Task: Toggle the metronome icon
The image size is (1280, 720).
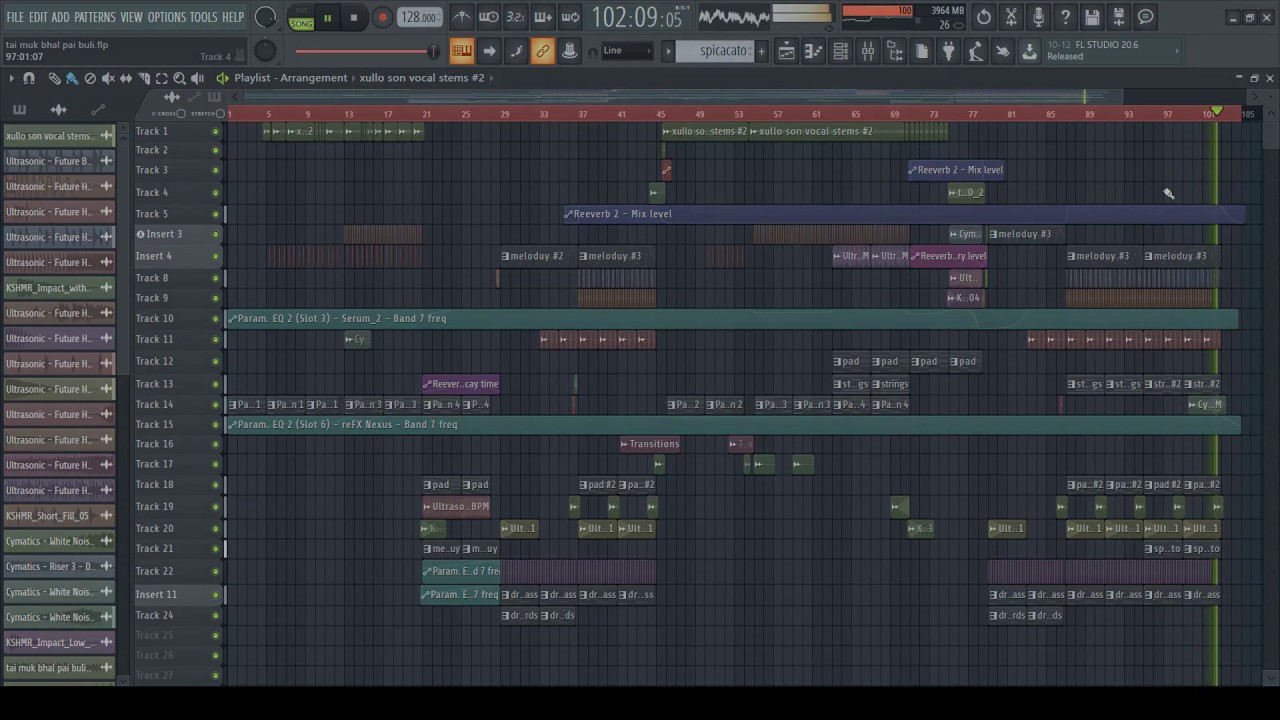Action: tap(462, 17)
